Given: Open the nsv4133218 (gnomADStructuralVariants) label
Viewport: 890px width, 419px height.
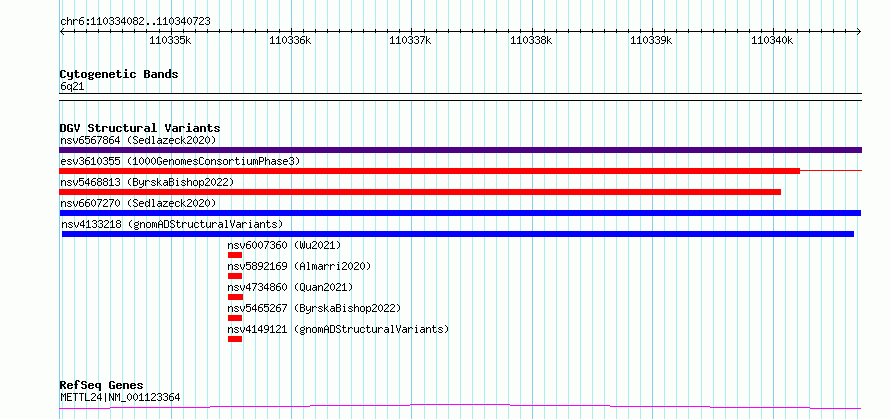Looking at the screenshot, I should pyautogui.click(x=172, y=224).
